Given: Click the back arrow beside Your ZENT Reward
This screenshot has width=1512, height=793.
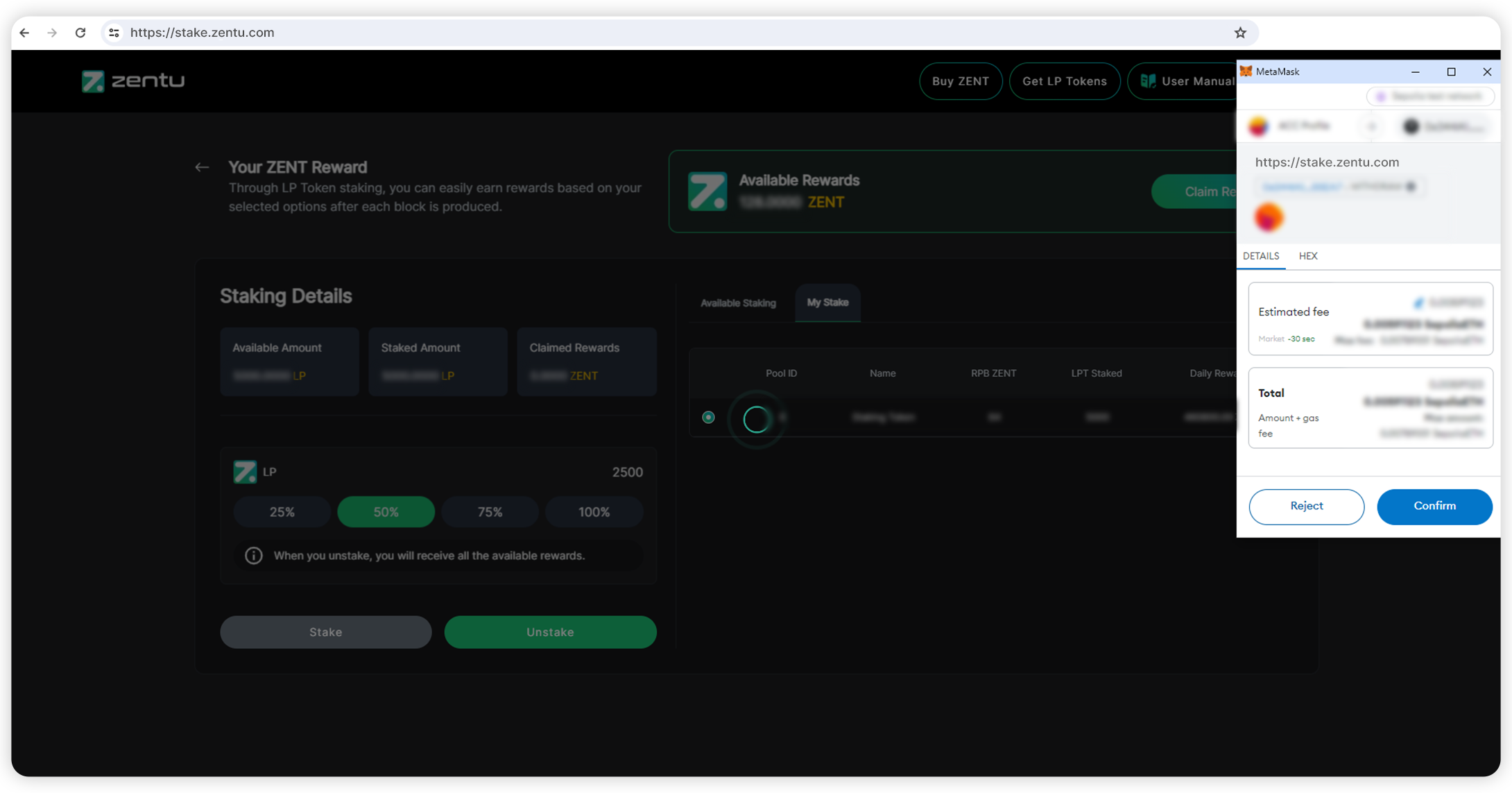Looking at the screenshot, I should [202, 167].
